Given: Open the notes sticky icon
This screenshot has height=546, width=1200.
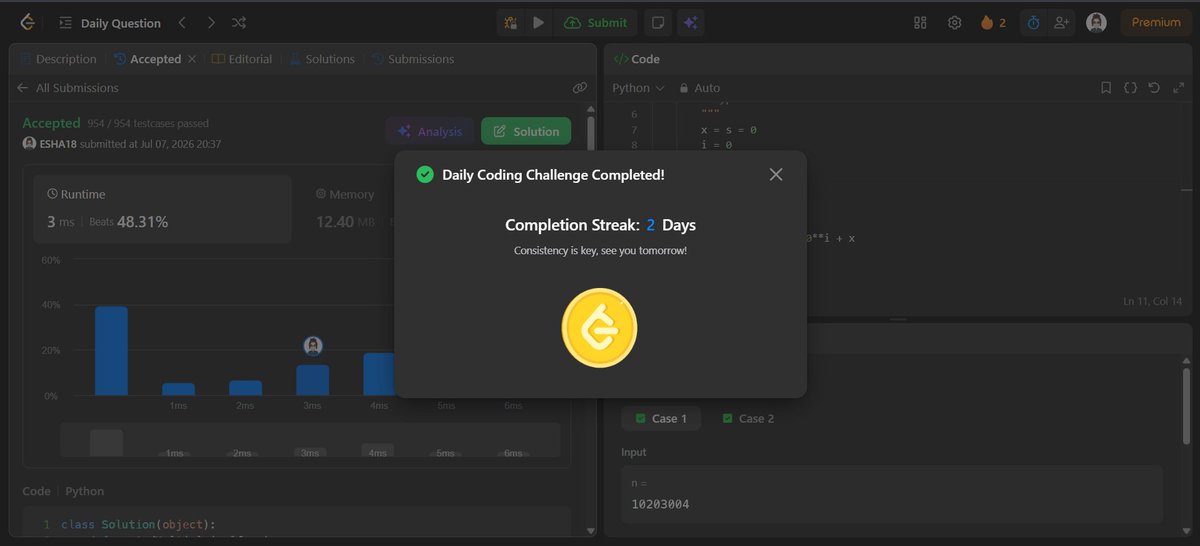Looking at the screenshot, I should pos(657,22).
